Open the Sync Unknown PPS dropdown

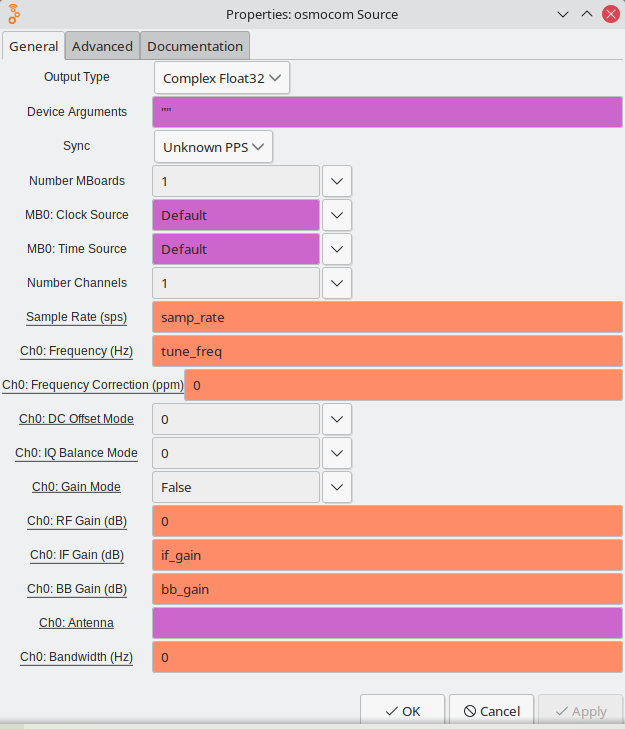(x=213, y=147)
